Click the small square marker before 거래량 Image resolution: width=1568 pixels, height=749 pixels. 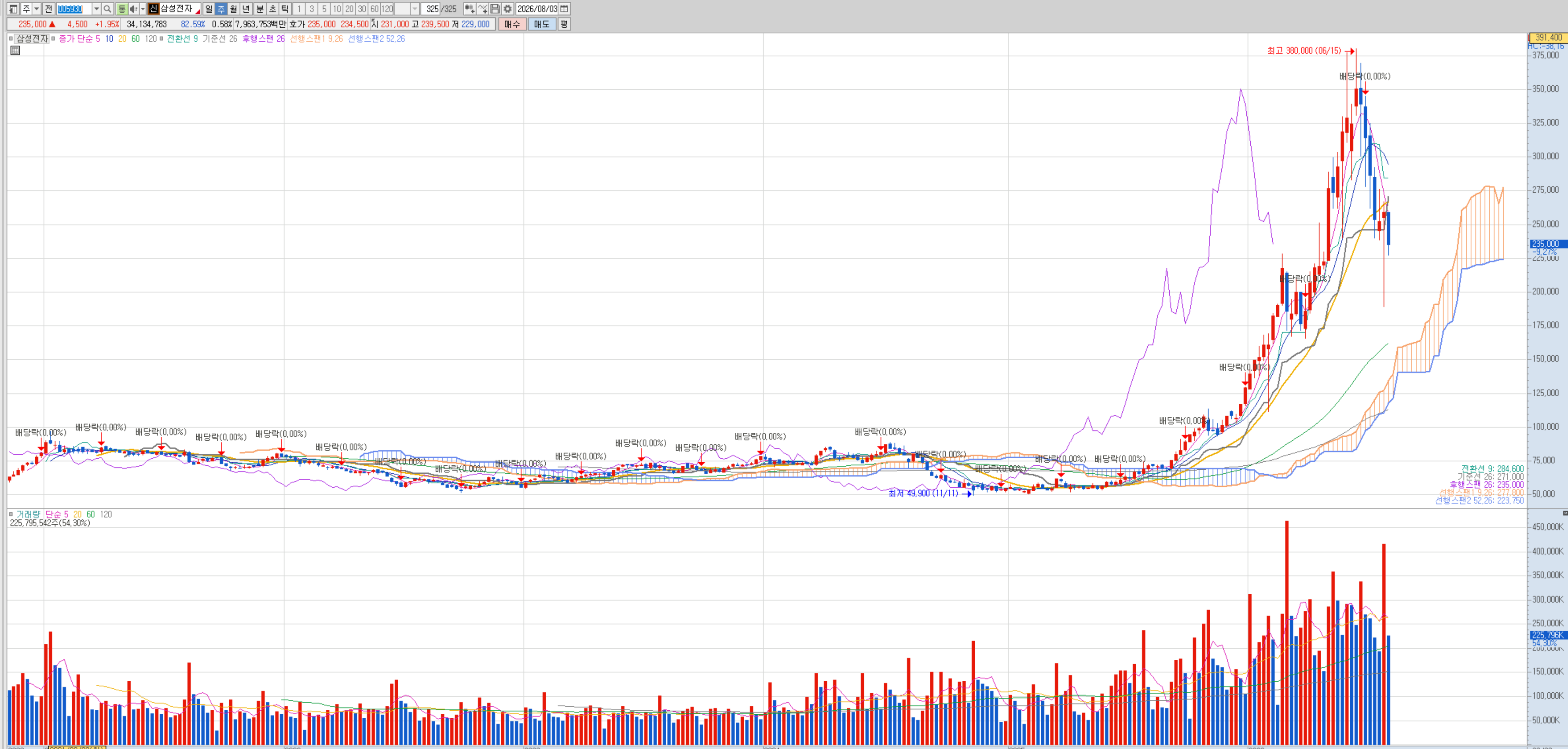click(x=11, y=514)
